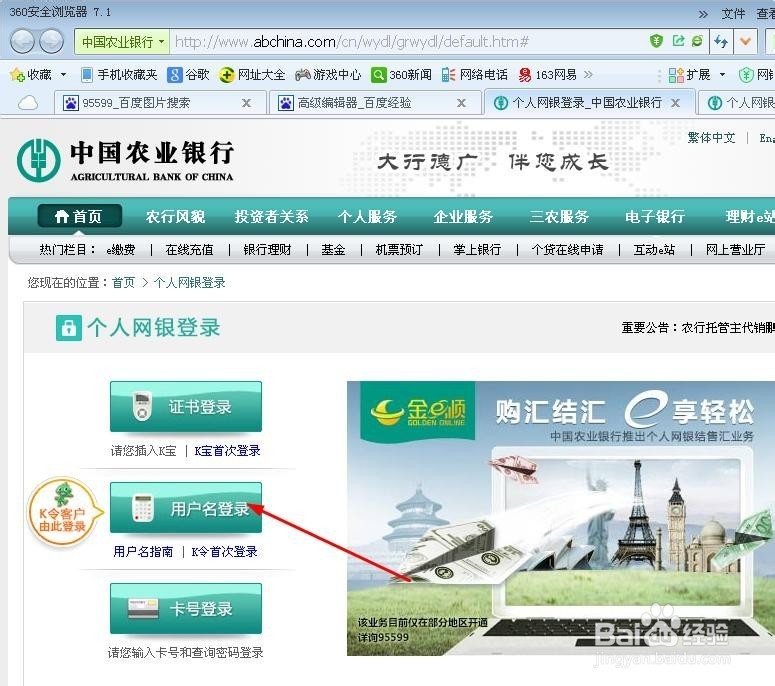Click the 网上营业厅 link
Viewport: 775px width, 686px height.
point(735,250)
